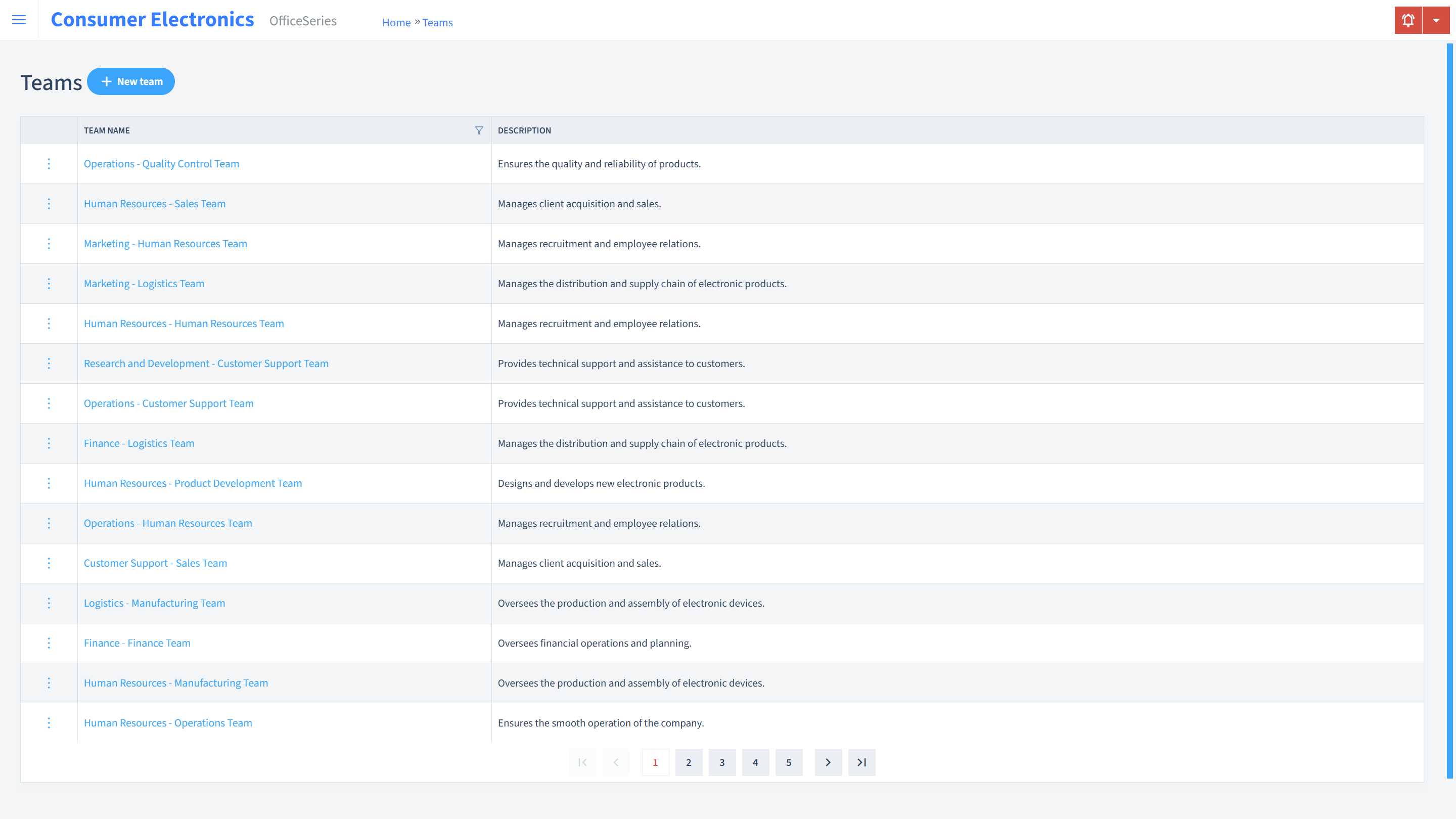Open the hamburger menu icon

[19, 18]
